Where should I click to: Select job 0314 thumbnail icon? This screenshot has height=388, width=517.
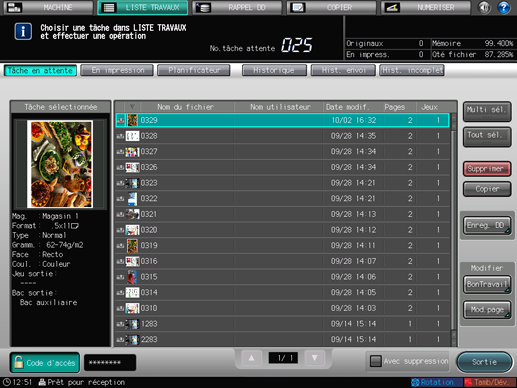click(132, 293)
